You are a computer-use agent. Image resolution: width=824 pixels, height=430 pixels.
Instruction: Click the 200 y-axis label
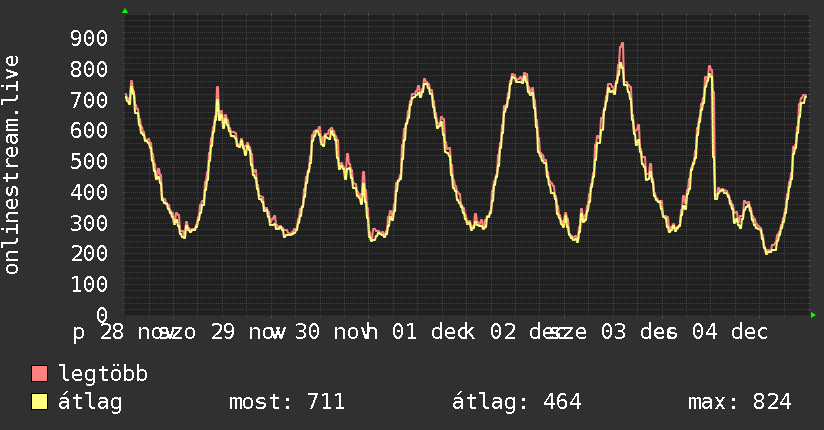tap(89, 254)
